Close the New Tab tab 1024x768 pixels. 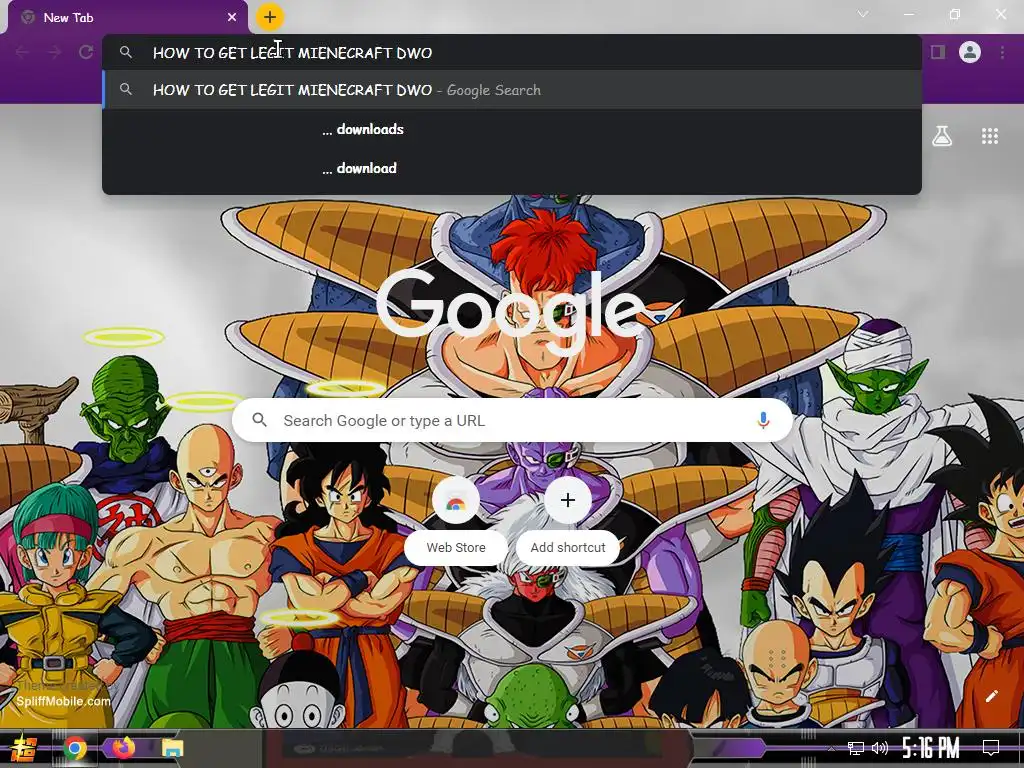[232, 18]
